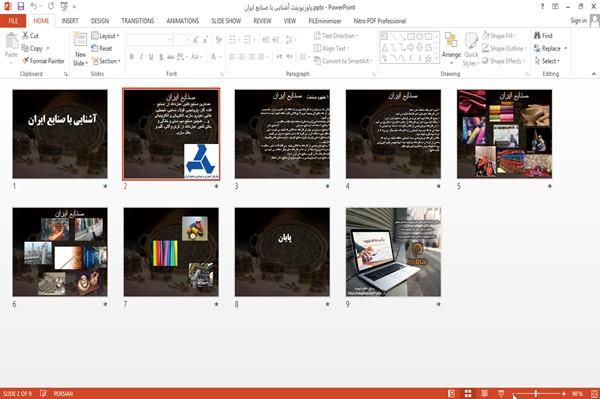Click the Find binoculars command

[543, 36]
